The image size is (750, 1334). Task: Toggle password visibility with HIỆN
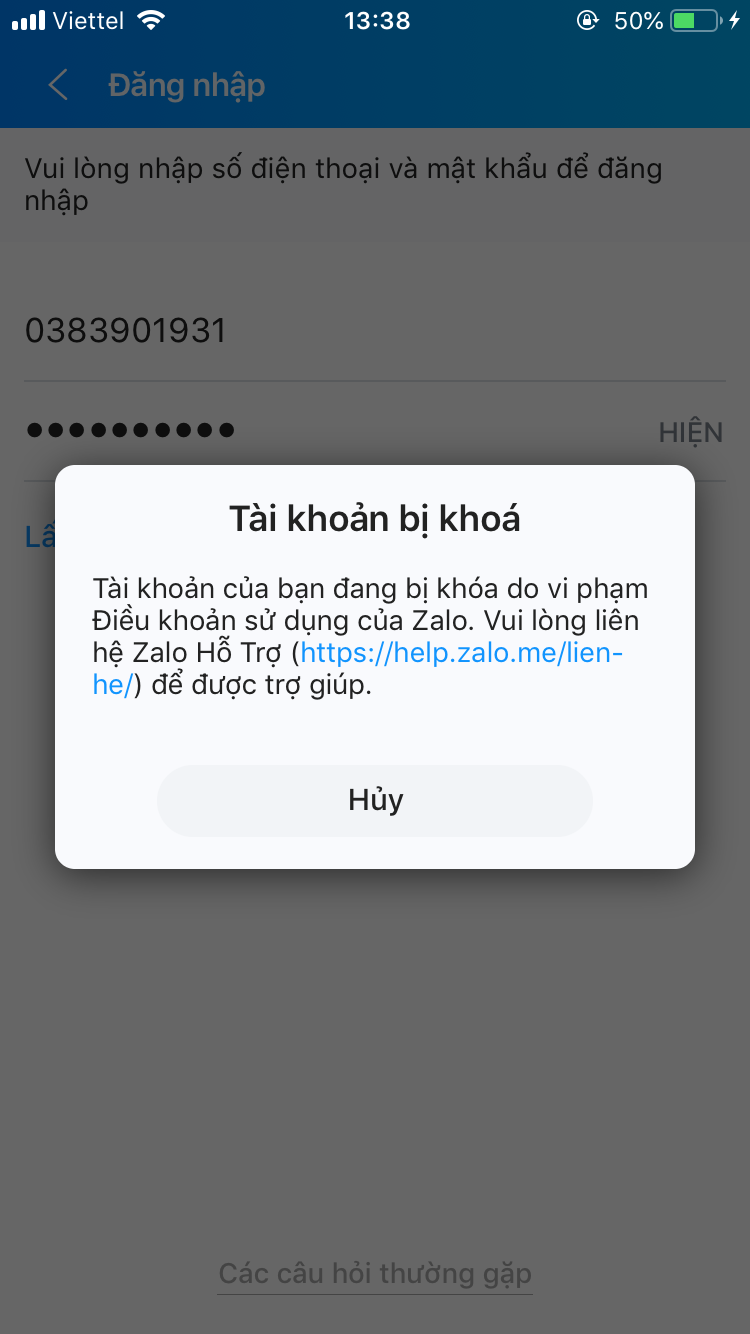690,432
